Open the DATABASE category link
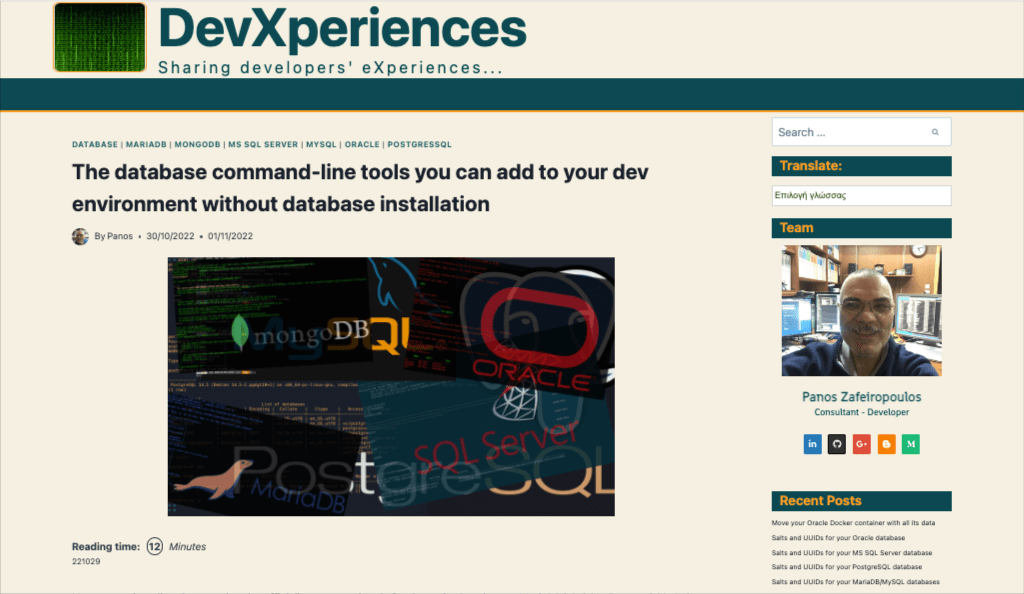Viewport: 1024px width, 594px height. 95,144
